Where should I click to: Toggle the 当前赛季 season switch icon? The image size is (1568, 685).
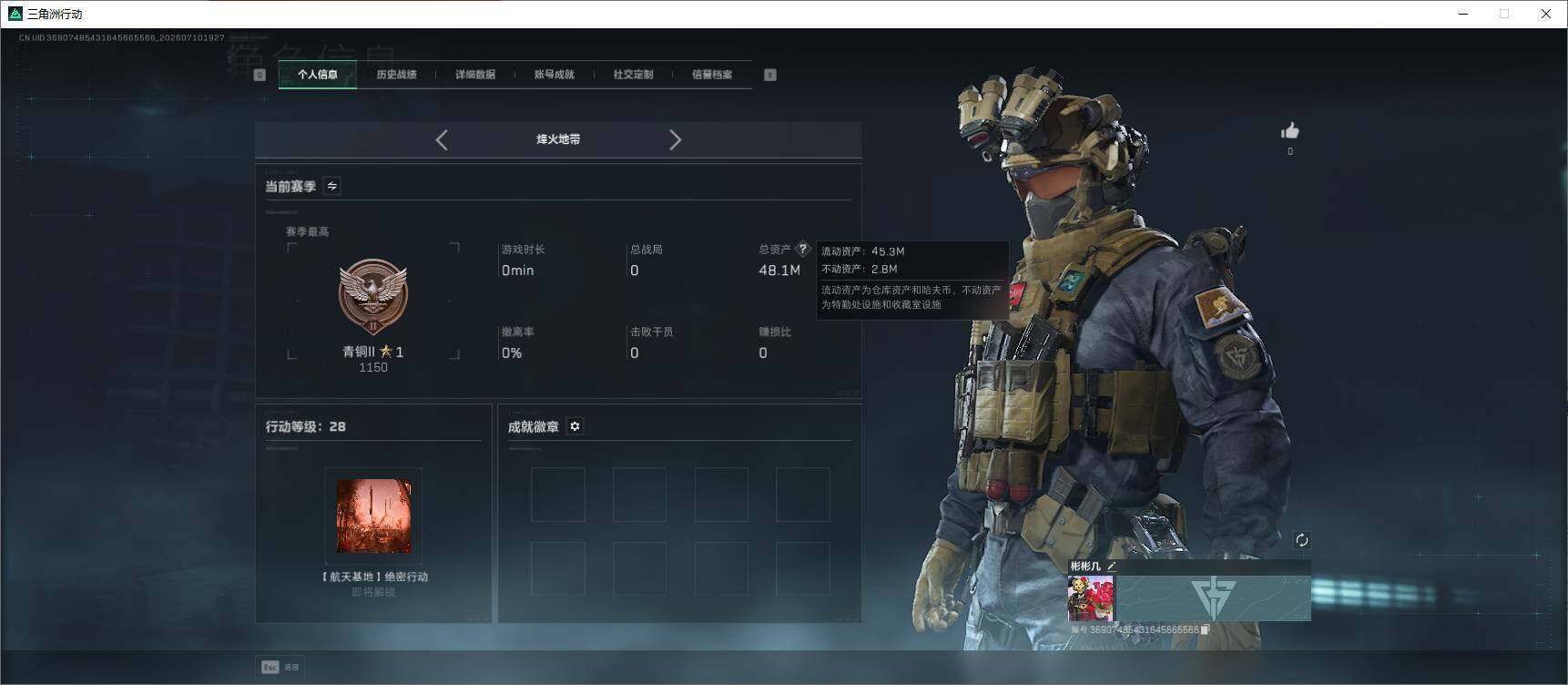tap(332, 186)
